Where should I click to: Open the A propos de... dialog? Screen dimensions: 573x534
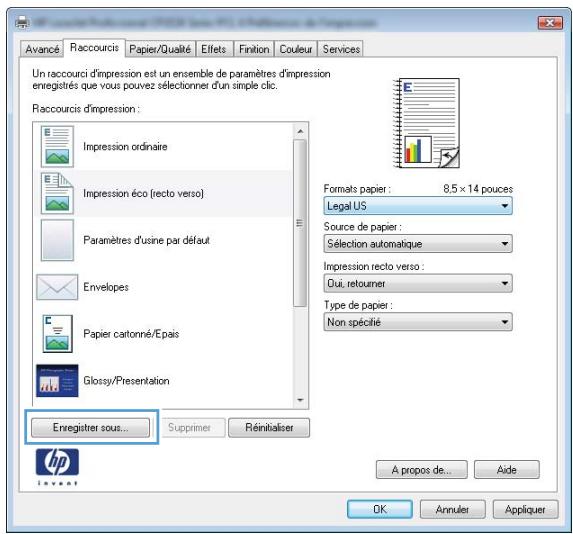421,470
